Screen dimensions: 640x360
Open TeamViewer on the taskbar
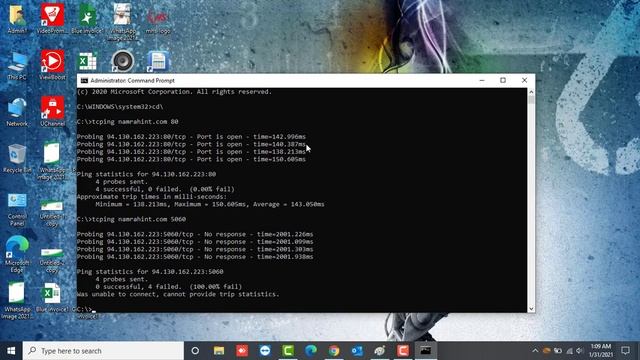(265, 351)
